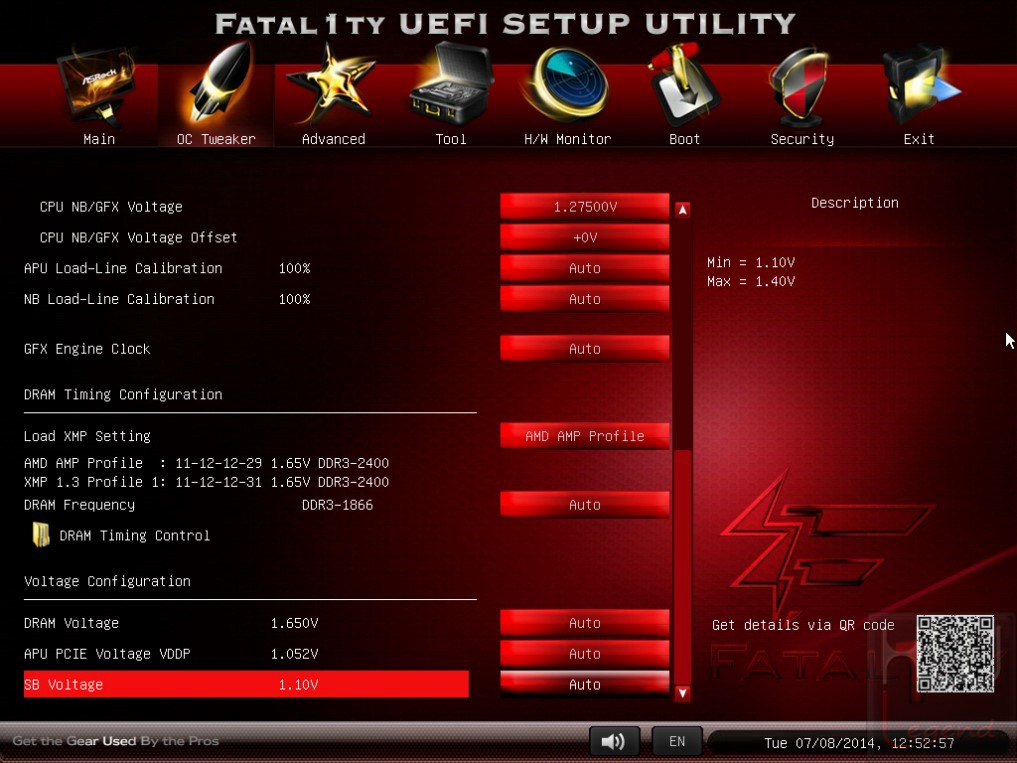Open the CPU NB/GFX Voltage 1.27500V field

pos(585,206)
